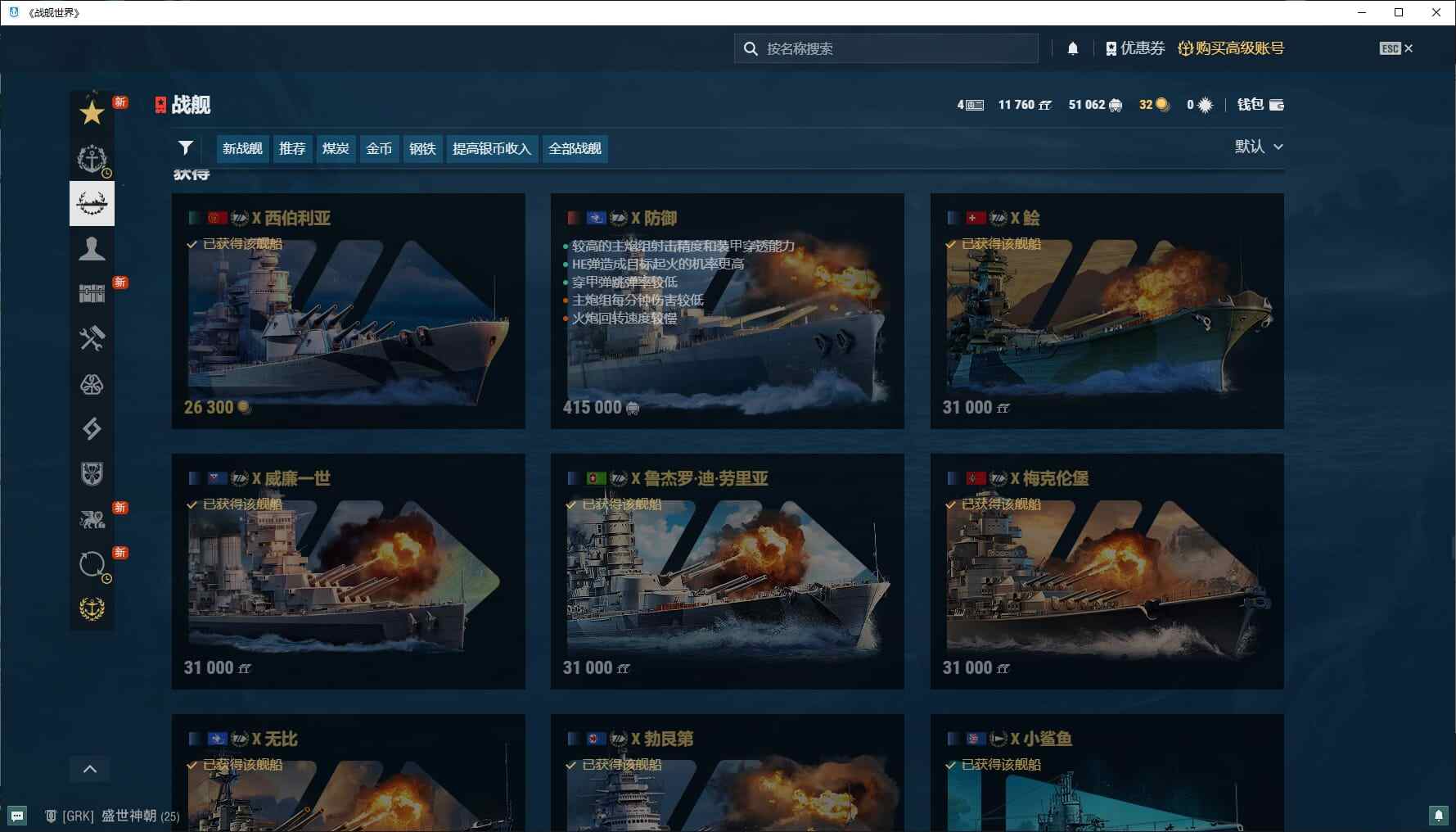
Task: Open the X 无比 ship card
Action: pos(348,773)
